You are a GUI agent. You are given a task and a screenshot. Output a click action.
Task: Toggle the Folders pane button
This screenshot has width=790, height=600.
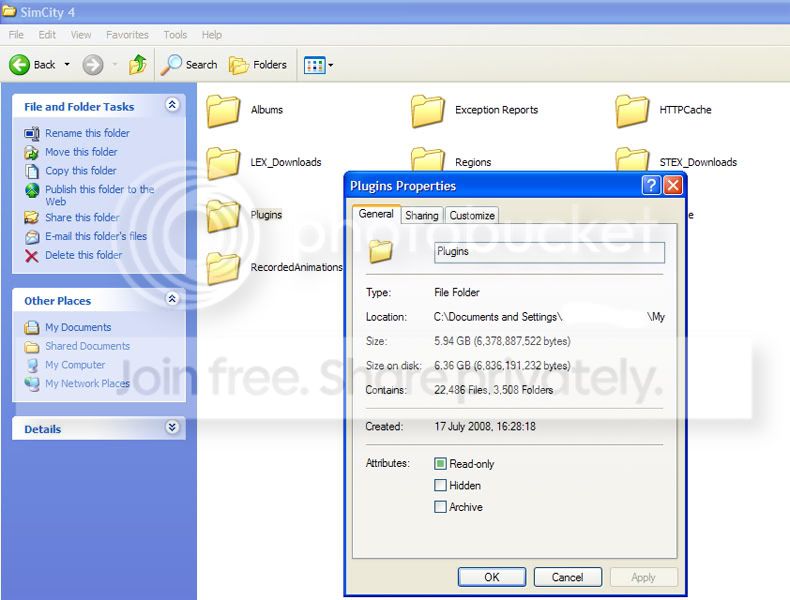(257, 64)
